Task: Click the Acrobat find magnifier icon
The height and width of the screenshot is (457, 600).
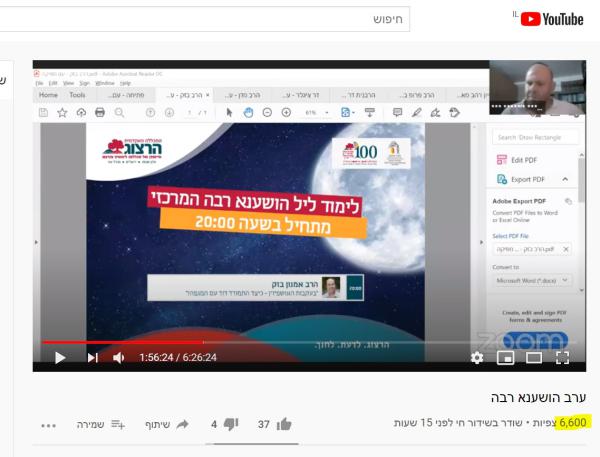Action: [119, 113]
